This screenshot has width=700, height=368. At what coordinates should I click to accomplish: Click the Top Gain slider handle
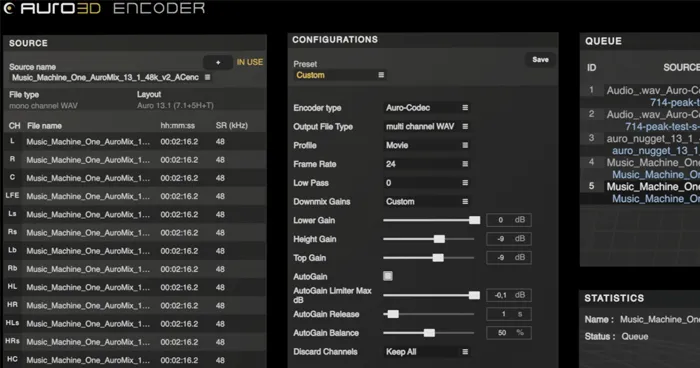438,258
